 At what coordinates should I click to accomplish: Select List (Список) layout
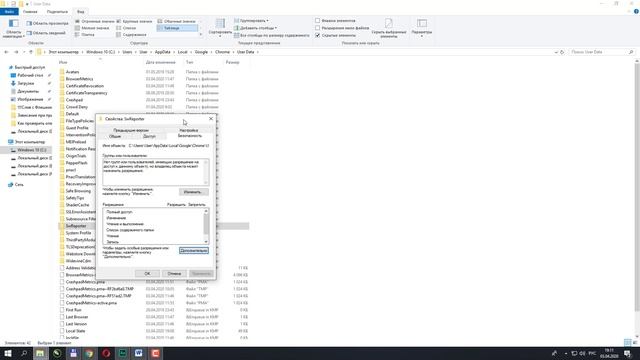[x=126, y=28]
